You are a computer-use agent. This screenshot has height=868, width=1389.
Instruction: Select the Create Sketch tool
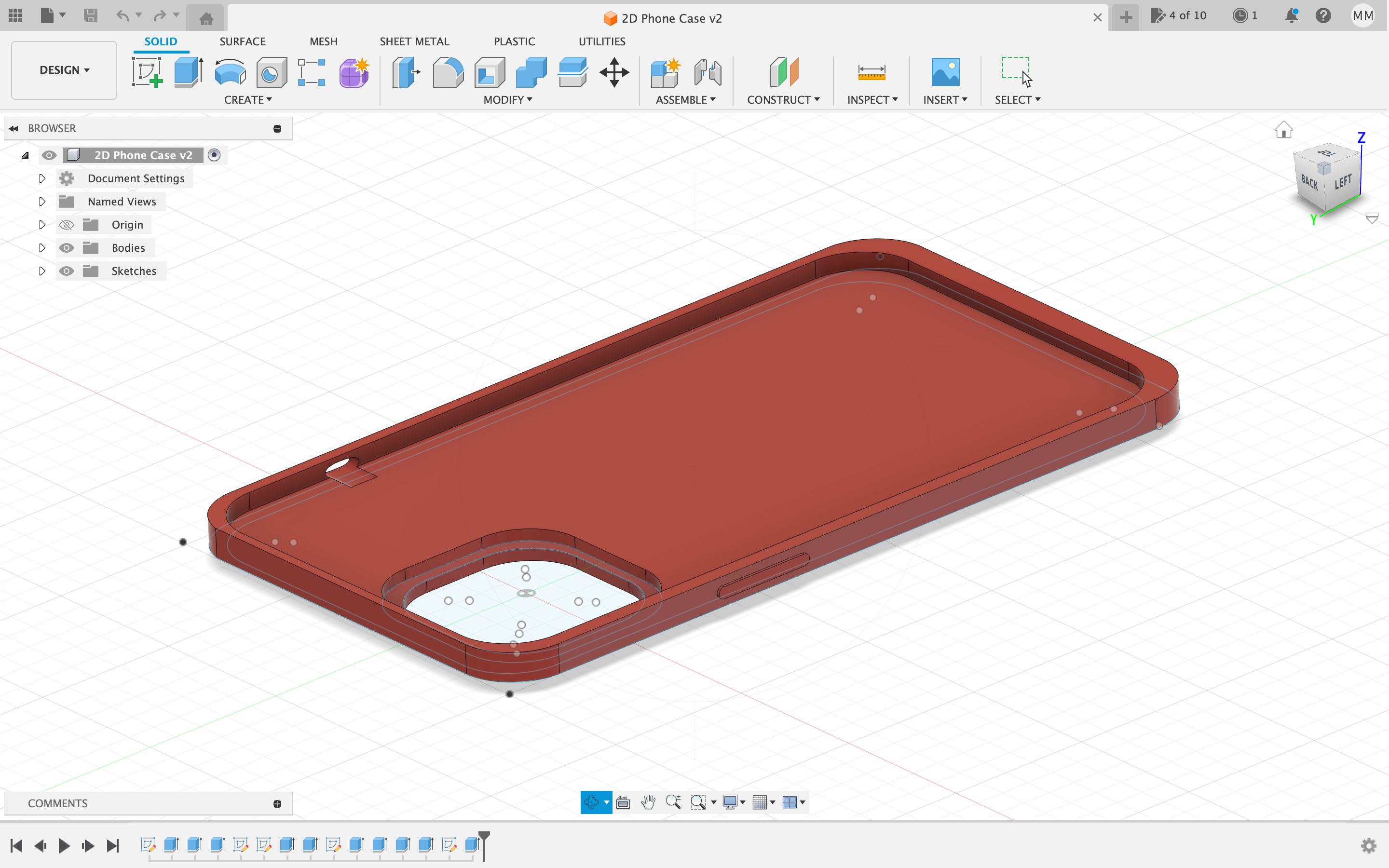[x=147, y=72]
